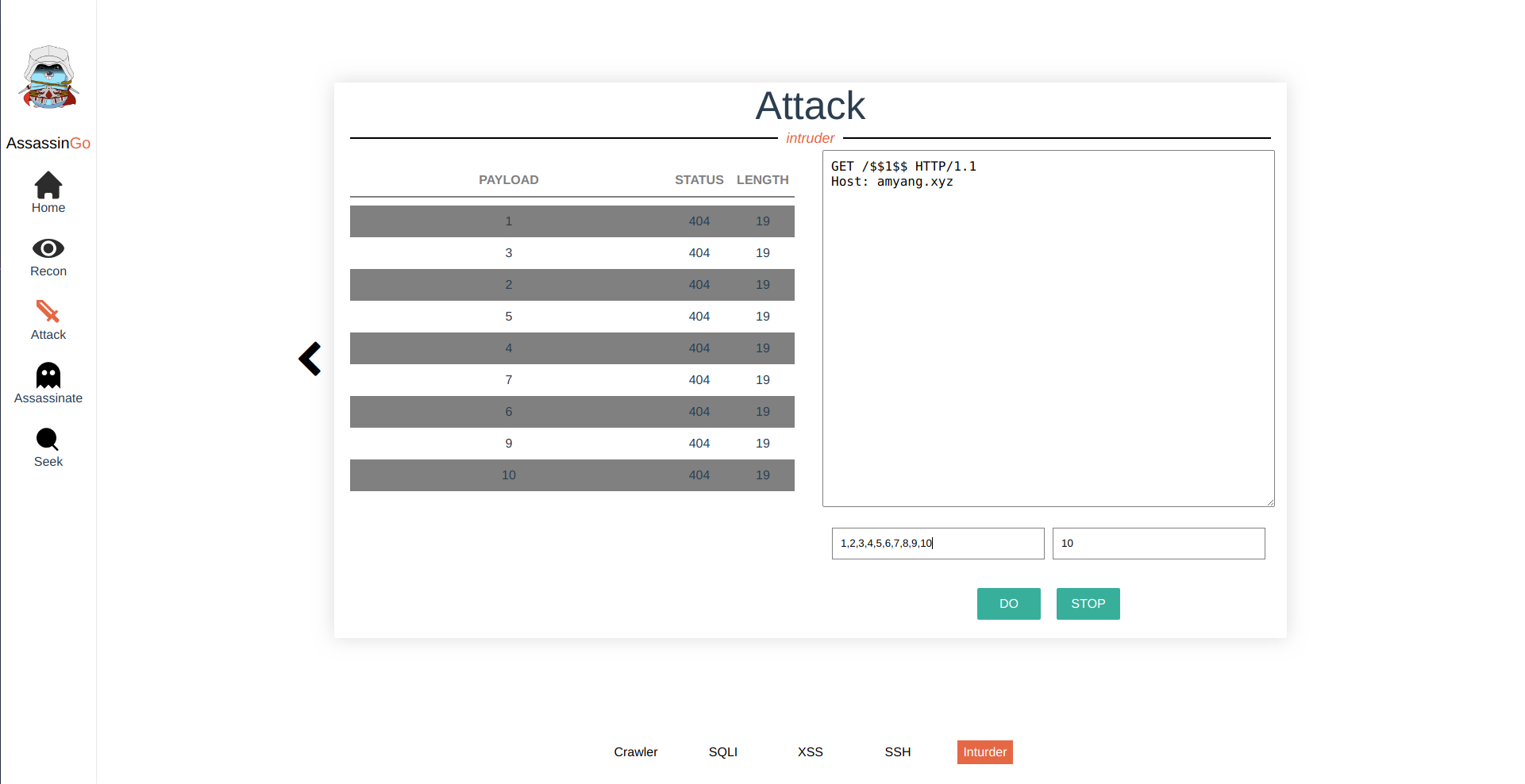The width and height of the screenshot is (1525, 784).
Task: Switch to the XSS tab
Action: pos(811,752)
